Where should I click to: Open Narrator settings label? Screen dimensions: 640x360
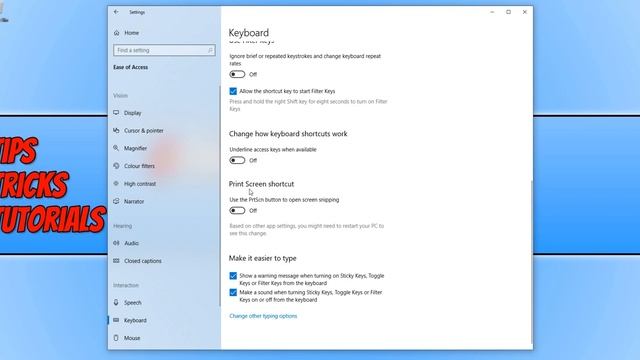[x=134, y=201]
